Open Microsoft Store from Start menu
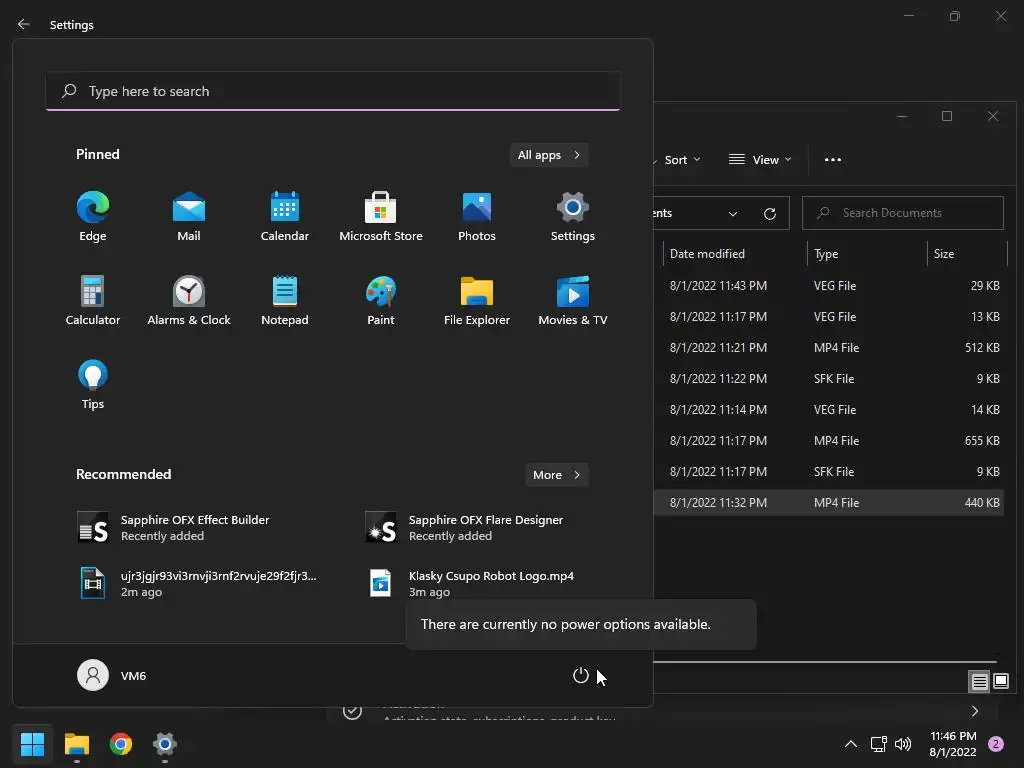 [381, 217]
